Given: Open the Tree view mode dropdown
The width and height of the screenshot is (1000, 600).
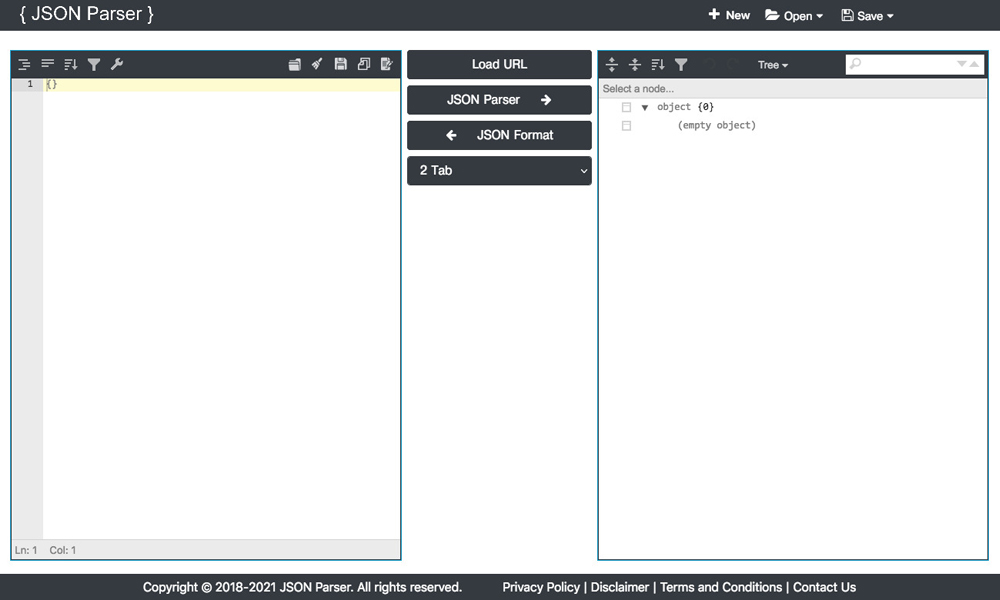Looking at the screenshot, I should click(x=772, y=65).
